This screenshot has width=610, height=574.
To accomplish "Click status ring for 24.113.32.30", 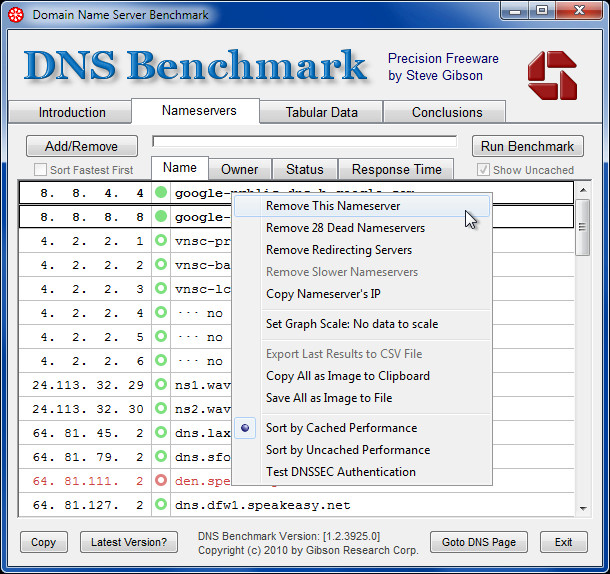I will pos(161,409).
